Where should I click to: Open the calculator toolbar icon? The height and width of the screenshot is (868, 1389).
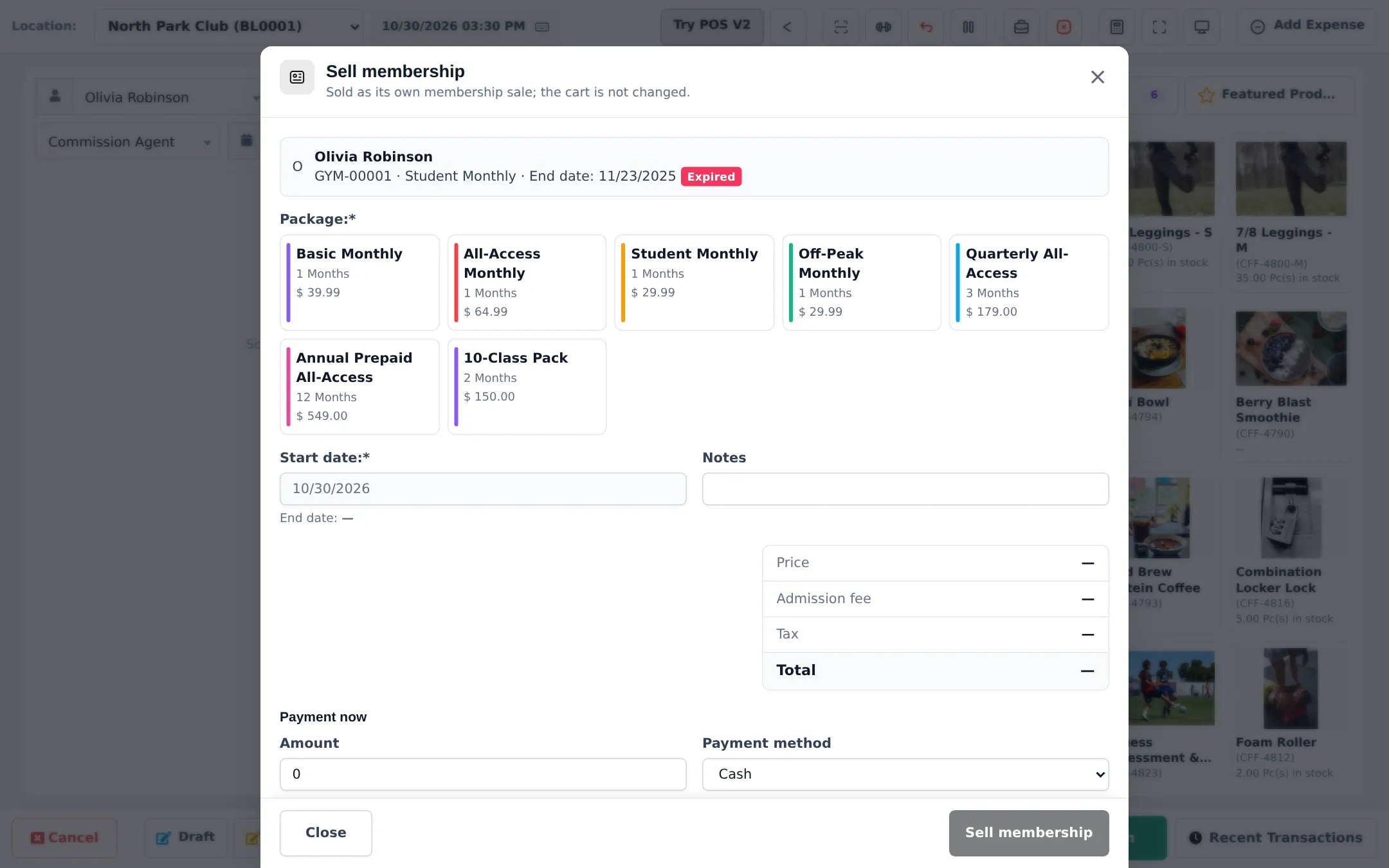click(1117, 26)
